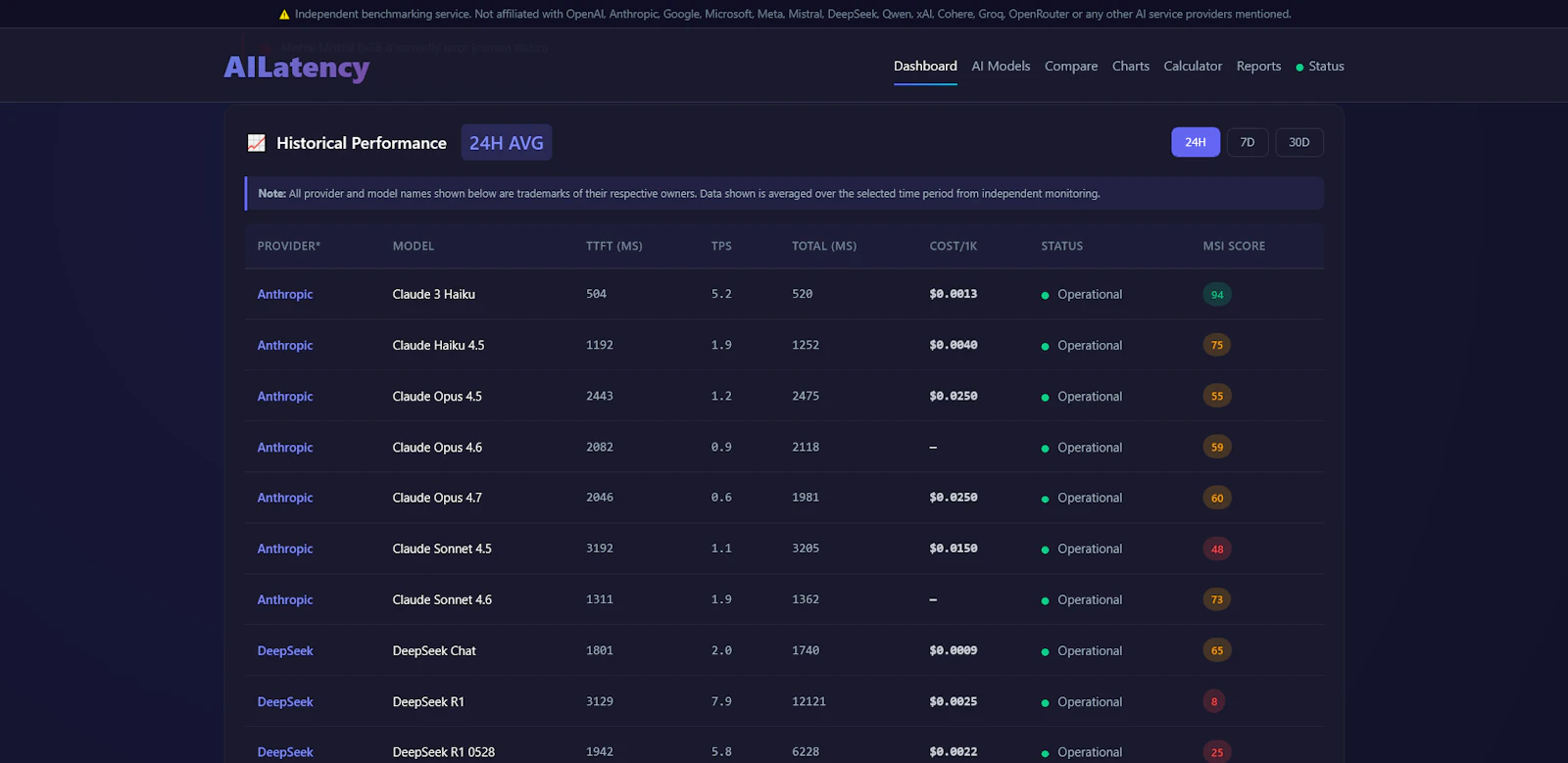Open the Reports page
The width and height of the screenshot is (1568, 763).
pyautogui.click(x=1258, y=66)
